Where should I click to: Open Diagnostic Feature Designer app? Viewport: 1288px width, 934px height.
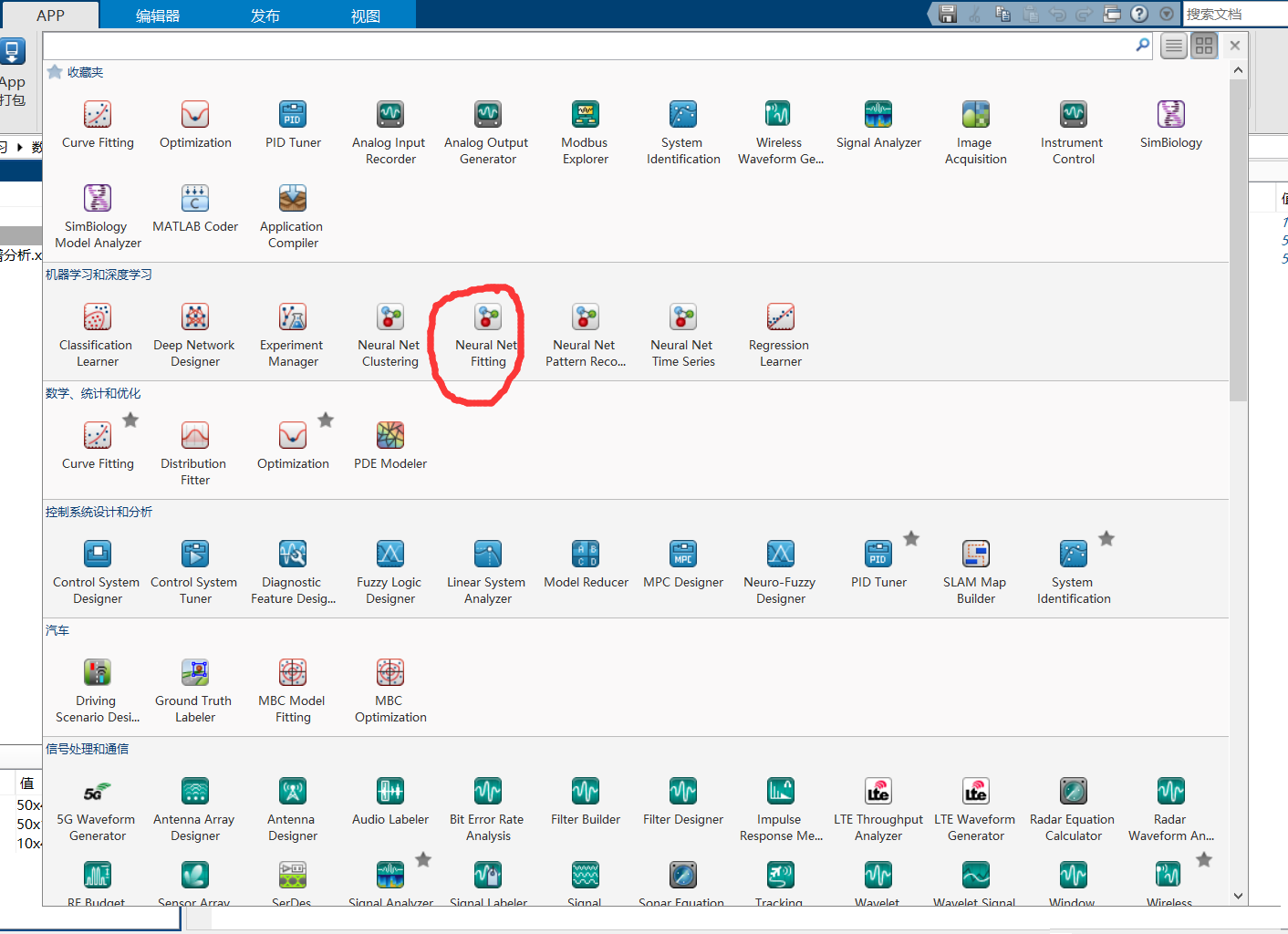point(292,573)
